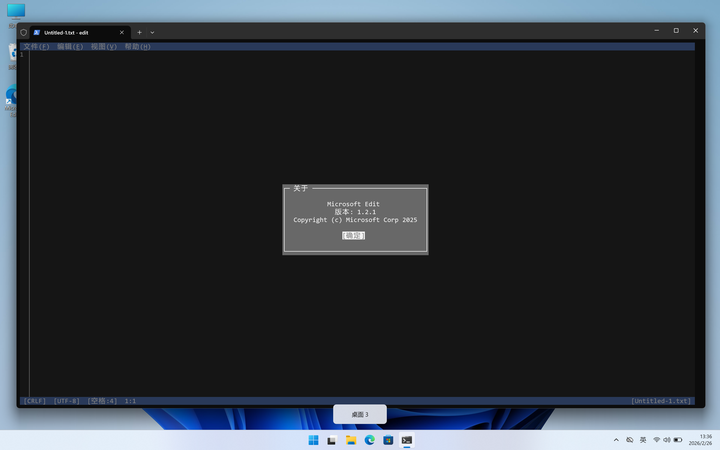Open the 视图(V) menu
This screenshot has width=720, height=450.
(104, 47)
